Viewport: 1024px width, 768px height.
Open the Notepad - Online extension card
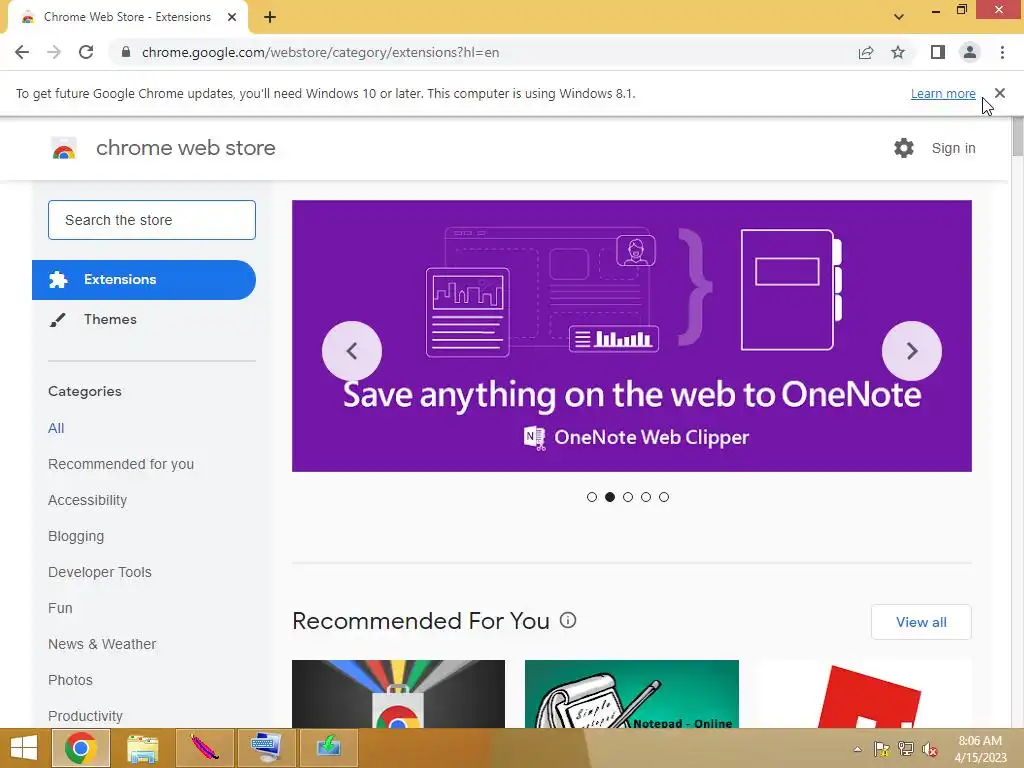pos(632,694)
